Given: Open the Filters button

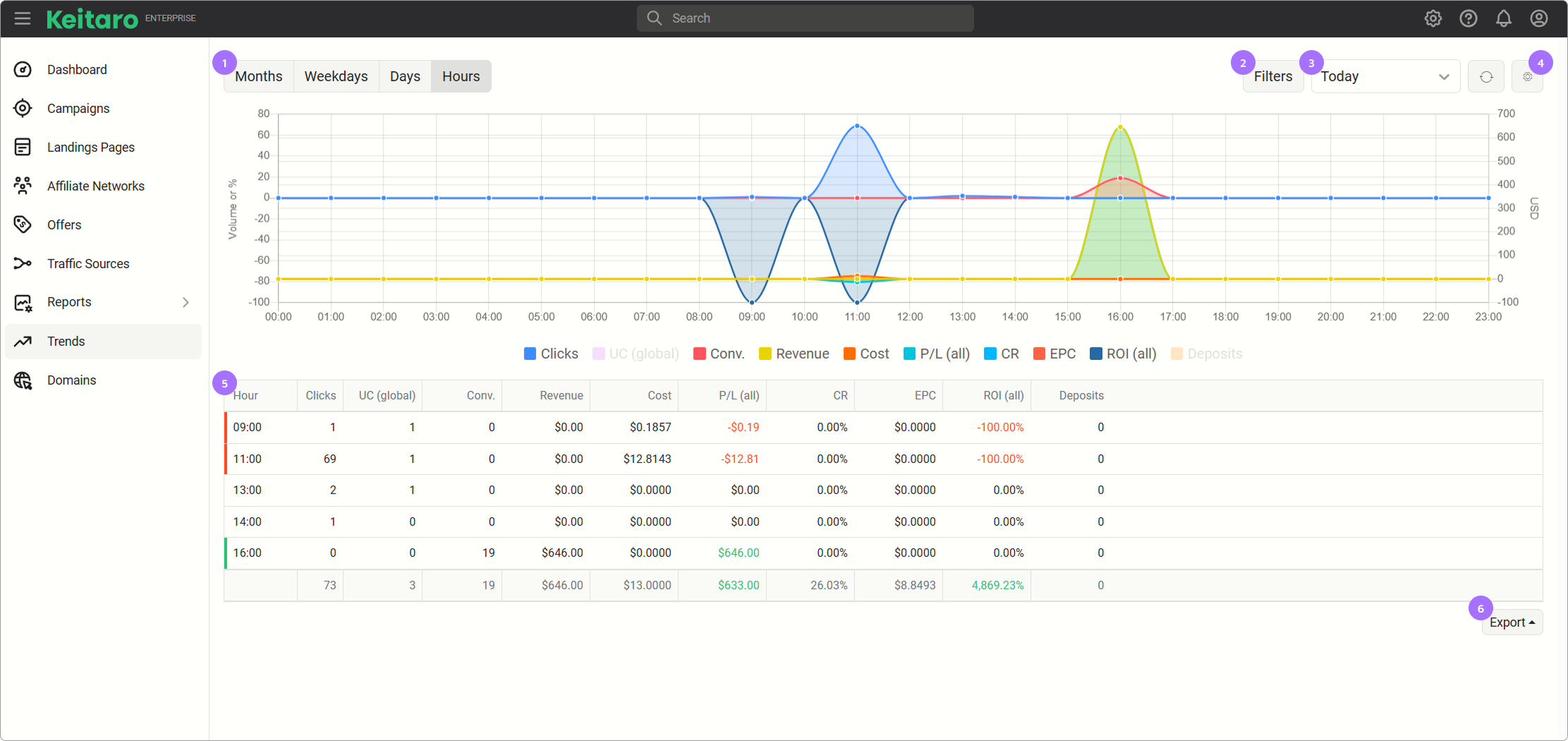Looking at the screenshot, I should [x=1273, y=76].
